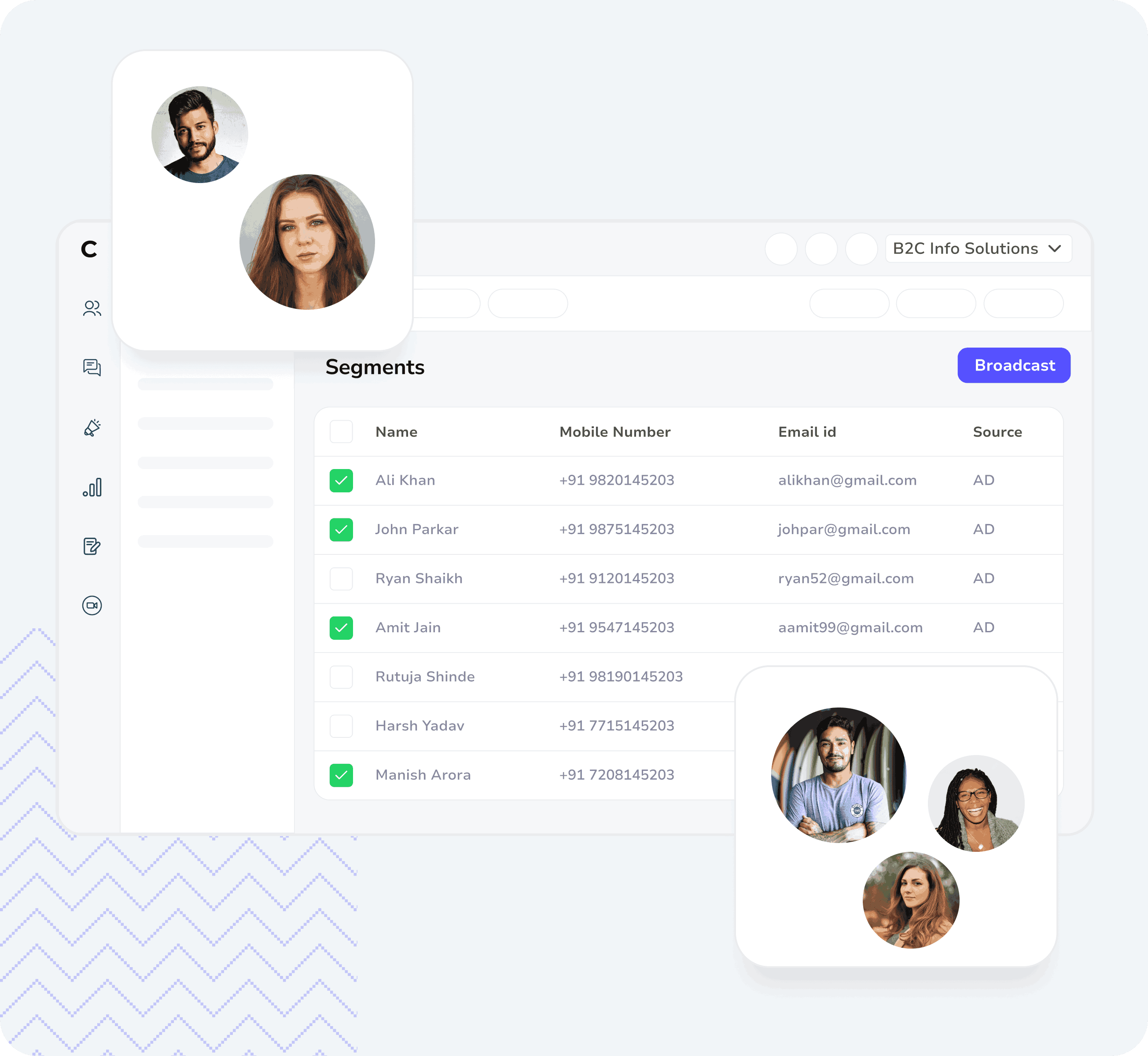Click the Analytics icon in sidebar
Screen dimensions: 1148x1056
click(x=91, y=488)
